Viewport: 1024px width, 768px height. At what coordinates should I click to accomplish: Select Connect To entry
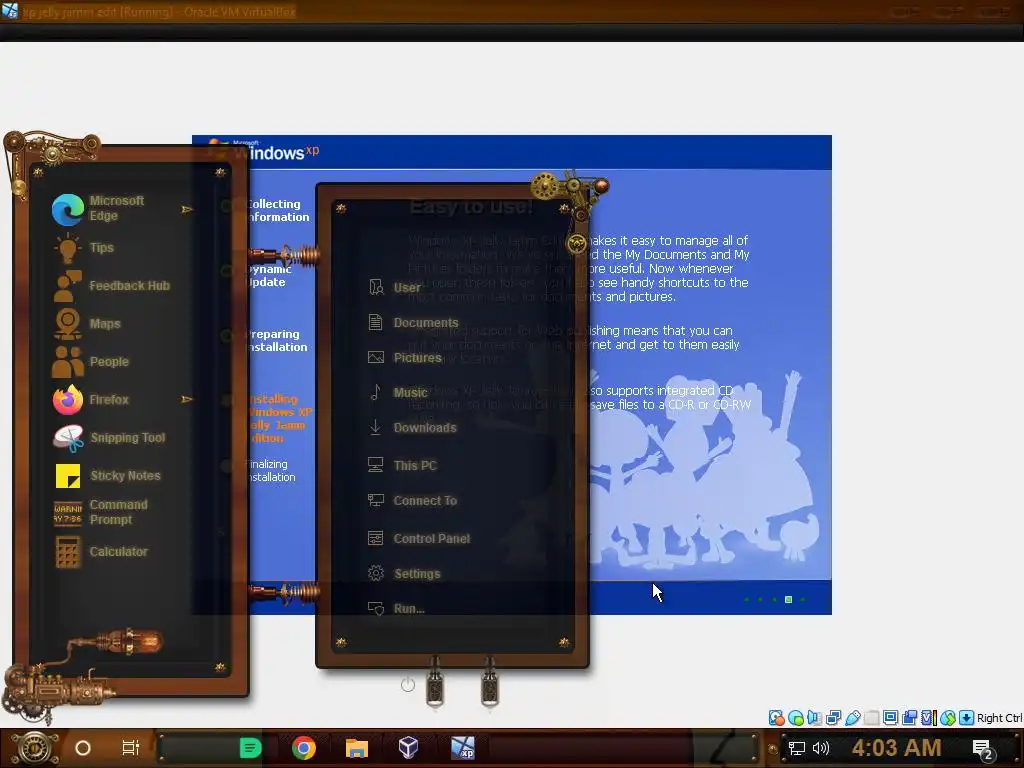412,501
